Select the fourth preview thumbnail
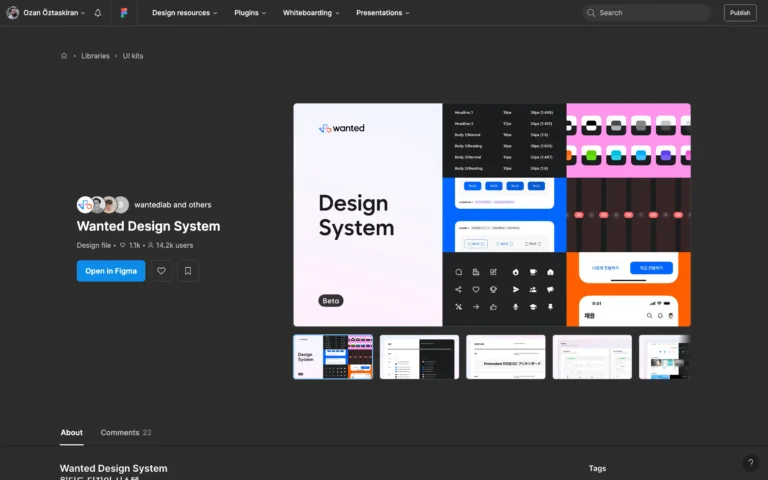Screen dimensions: 768x480 click(592, 357)
